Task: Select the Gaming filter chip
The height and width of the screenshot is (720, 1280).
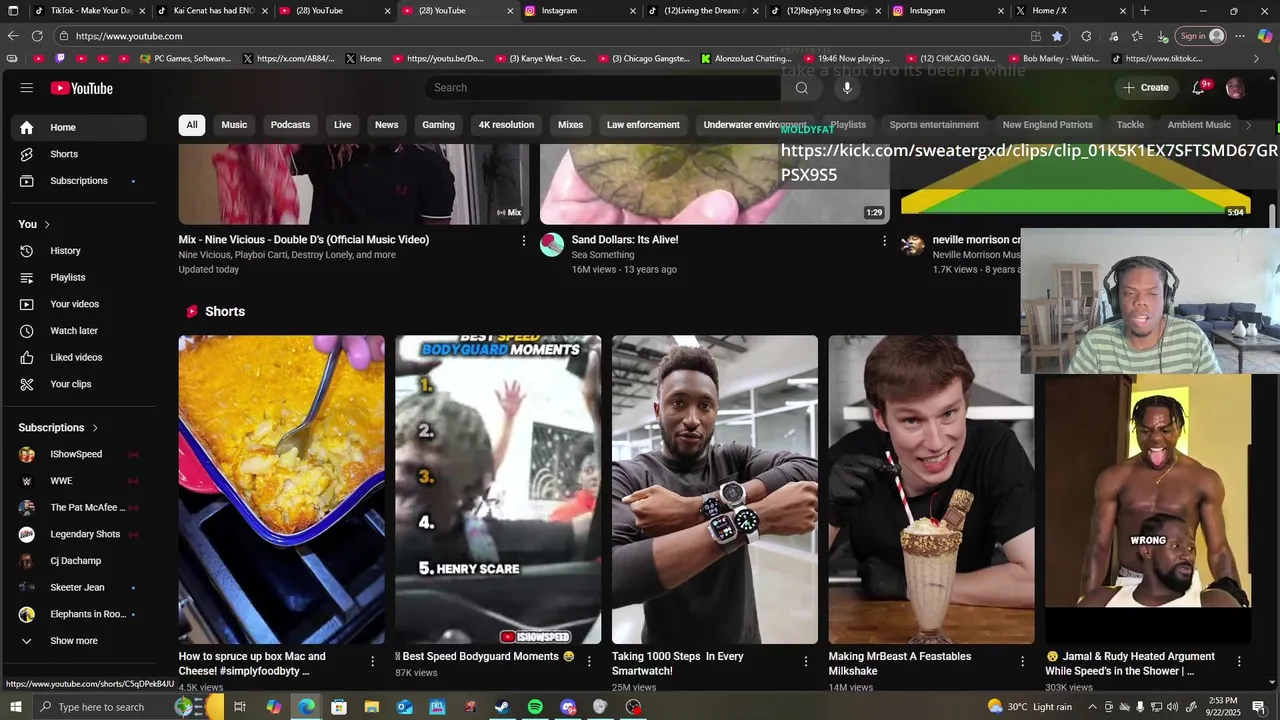Action: [438, 125]
